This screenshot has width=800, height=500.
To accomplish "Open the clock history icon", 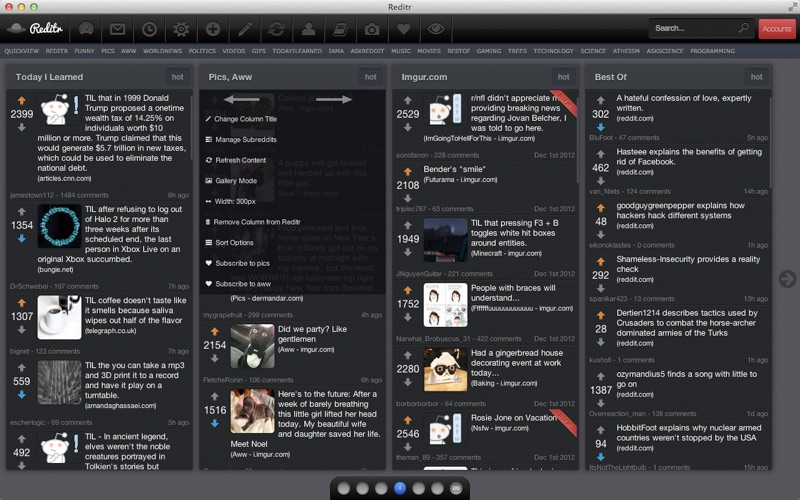I will [149, 29].
